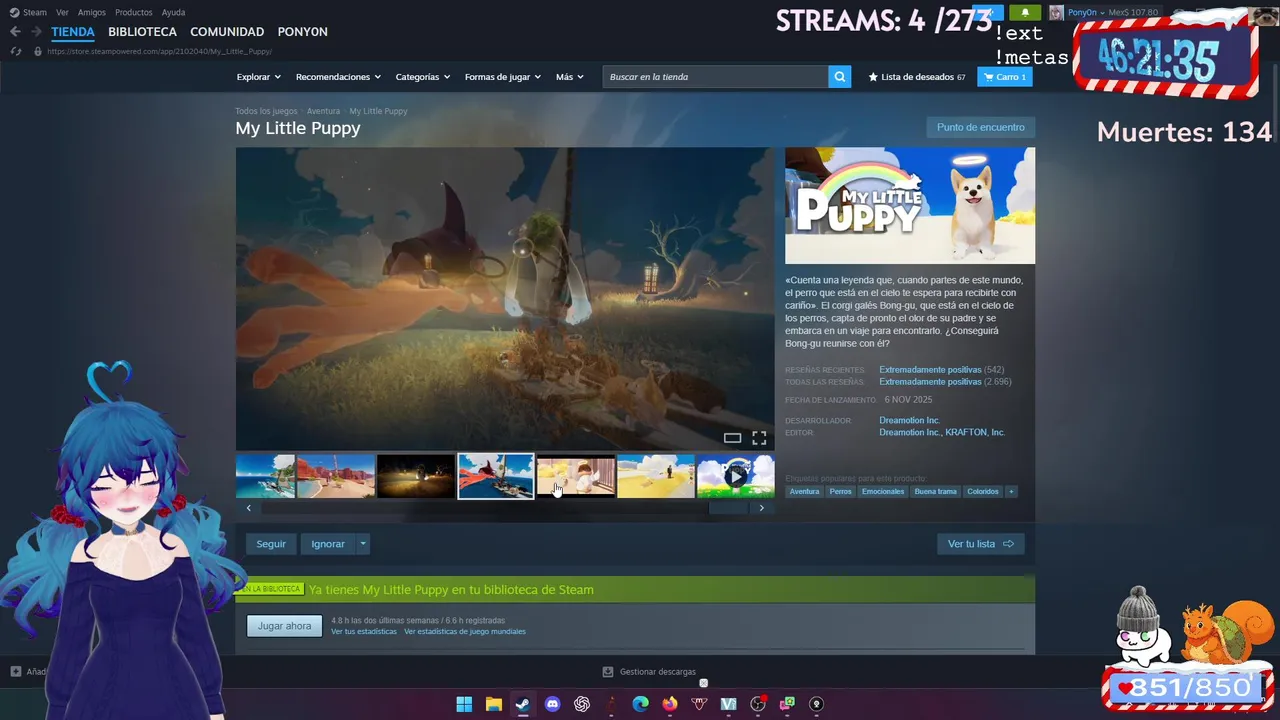Expand the Más dropdown
This screenshot has height=720, width=1280.
pyautogui.click(x=570, y=77)
